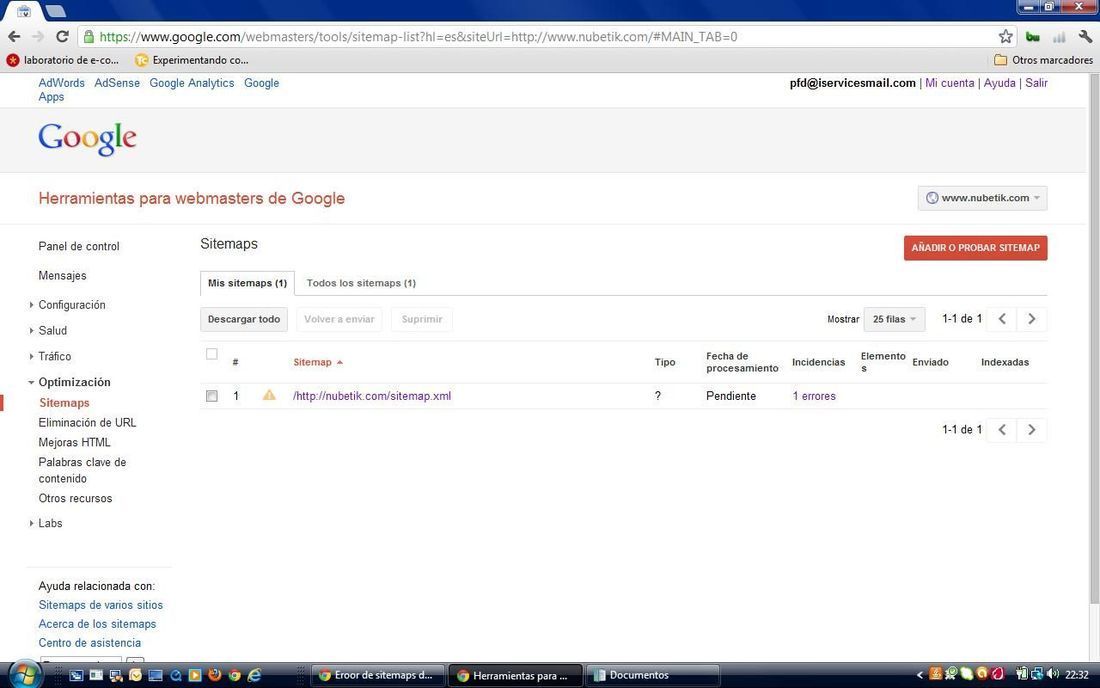Open the laboratorio de e-co... bookmark
This screenshot has height=688, width=1100.
(x=62, y=60)
